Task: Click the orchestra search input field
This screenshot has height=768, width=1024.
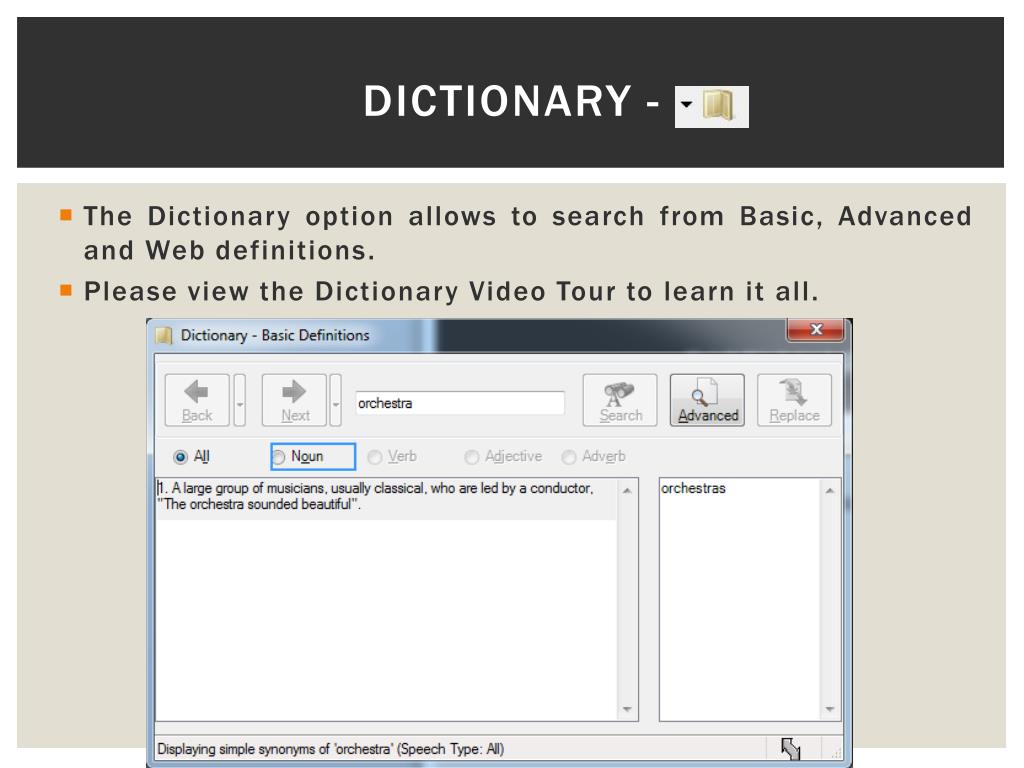Action: [x=460, y=403]
